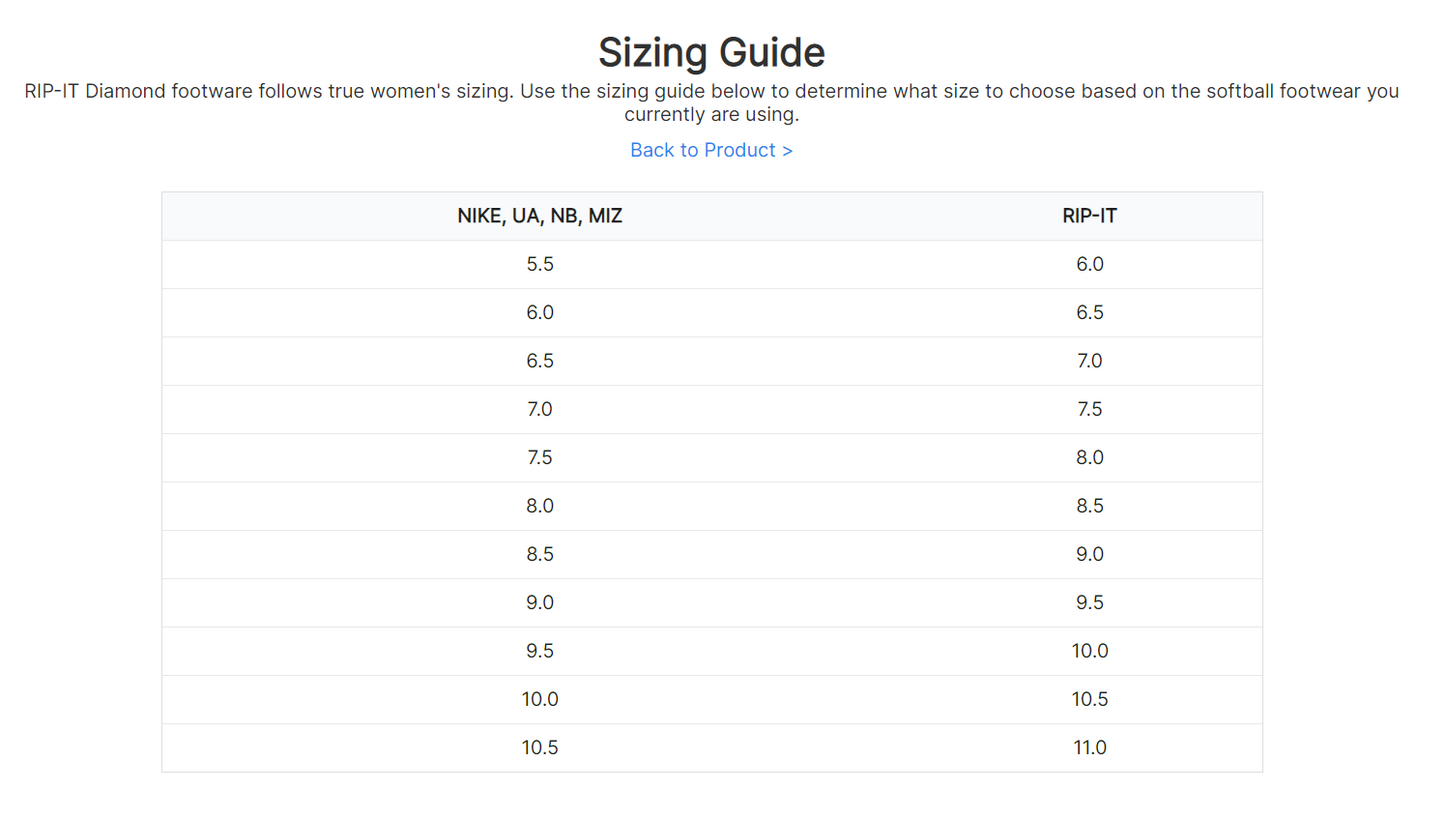Click the 8.0 cell in RIP-IT column
This screenshot has height=819, width=1445.
pyautogui.click(x=1090, y=457)
